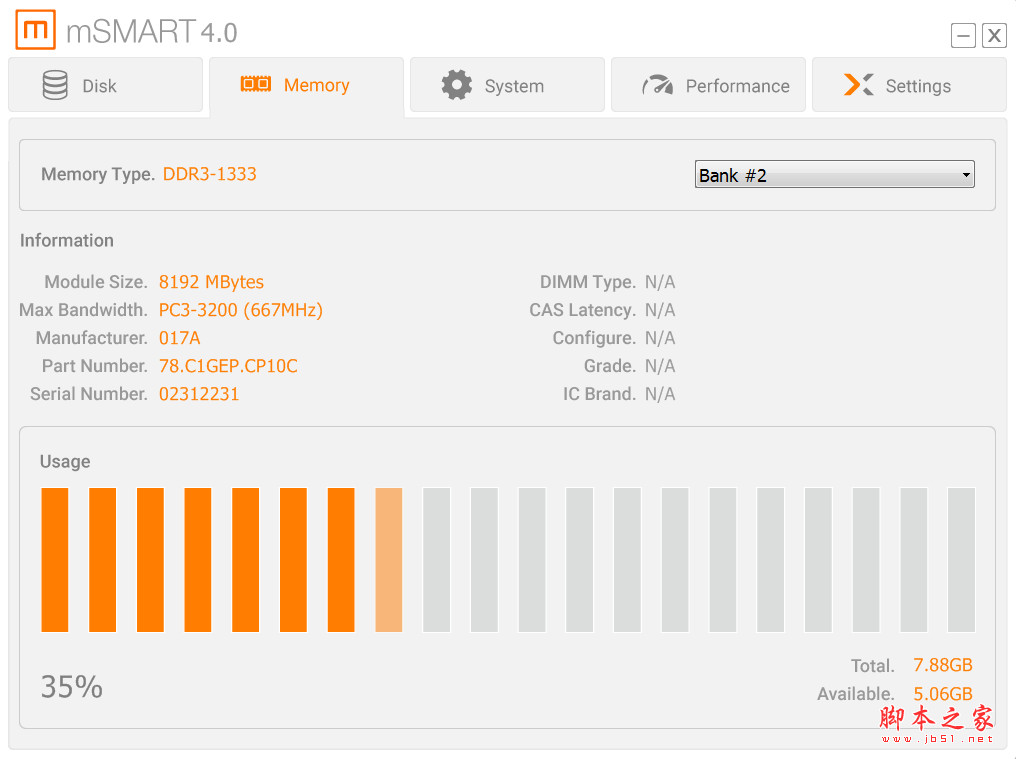
Task: Click the Memory chip icon
Action: [256, 84]
